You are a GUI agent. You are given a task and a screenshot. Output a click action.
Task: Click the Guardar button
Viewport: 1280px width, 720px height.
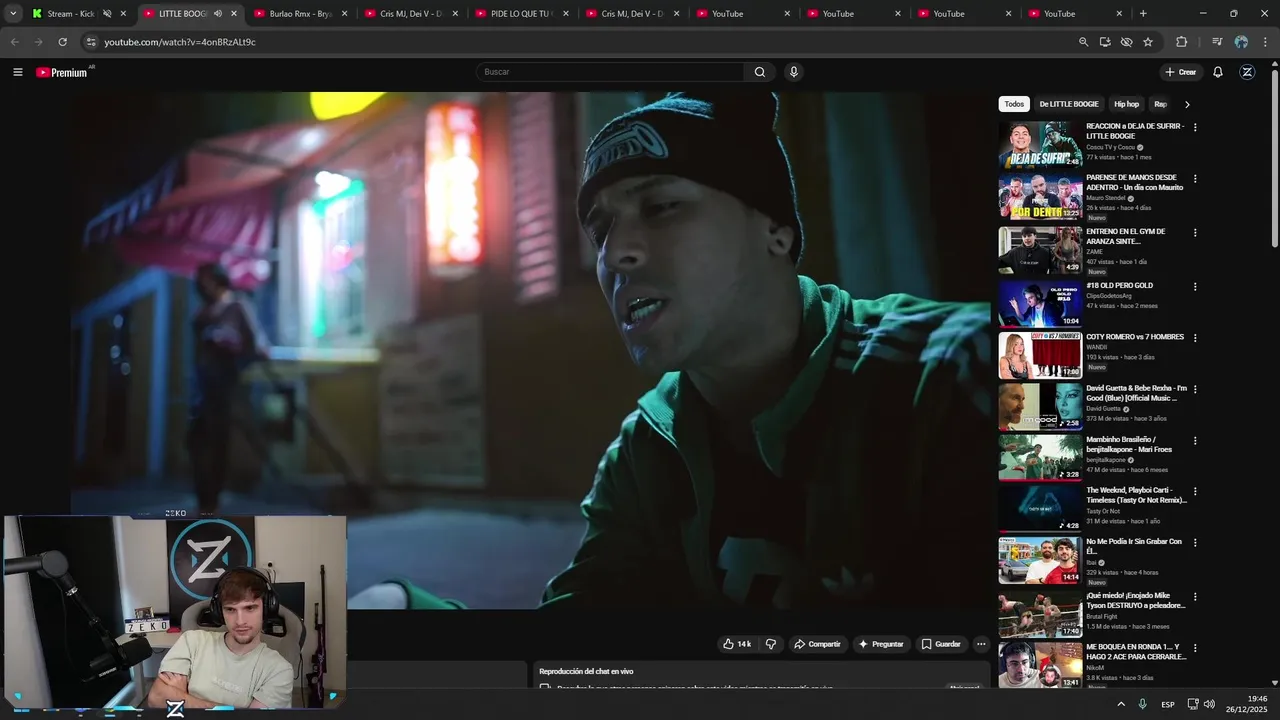pyautogui.click(x=941, y=644)
